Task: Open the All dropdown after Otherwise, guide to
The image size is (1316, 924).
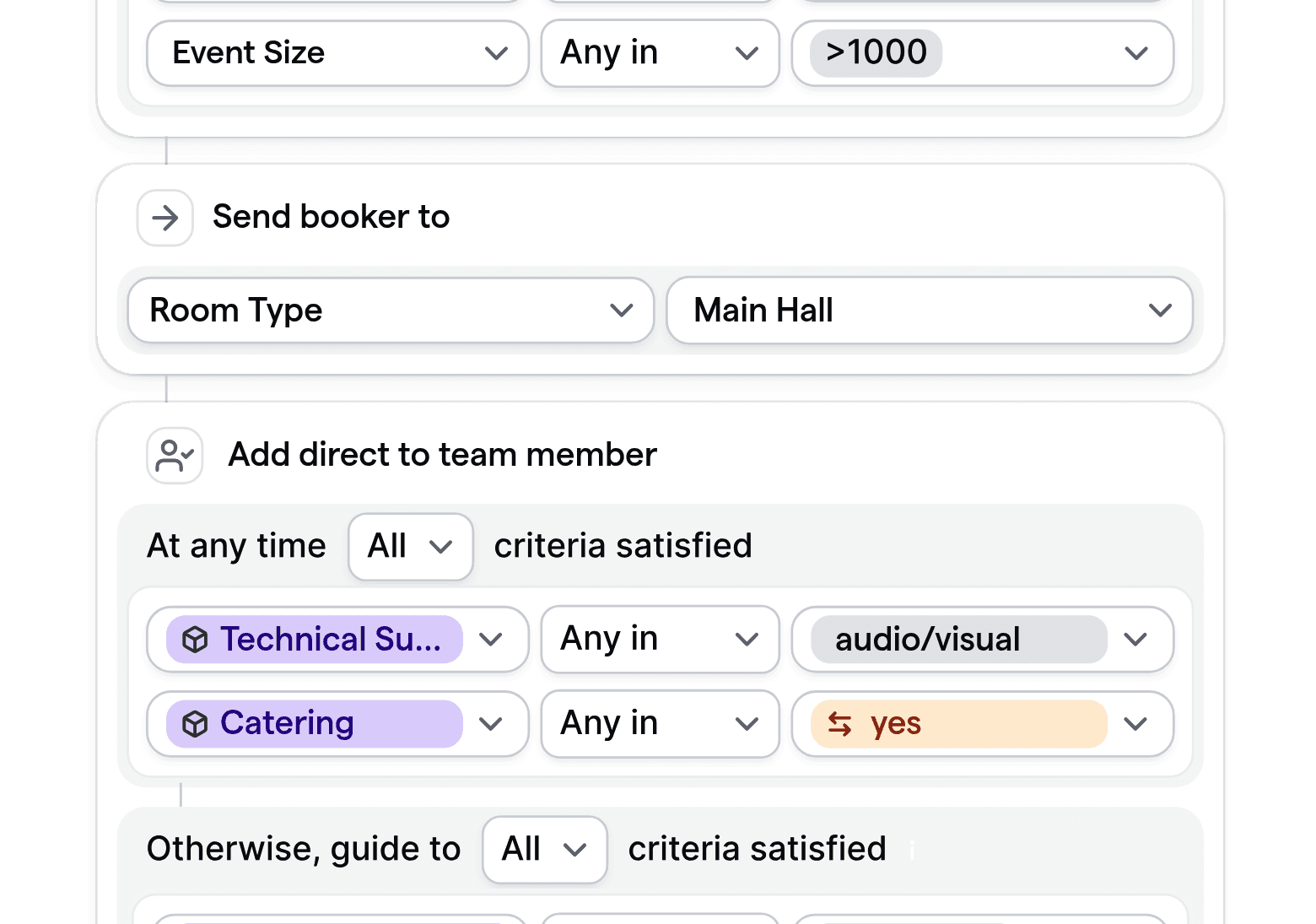Action: pos(544,850)
